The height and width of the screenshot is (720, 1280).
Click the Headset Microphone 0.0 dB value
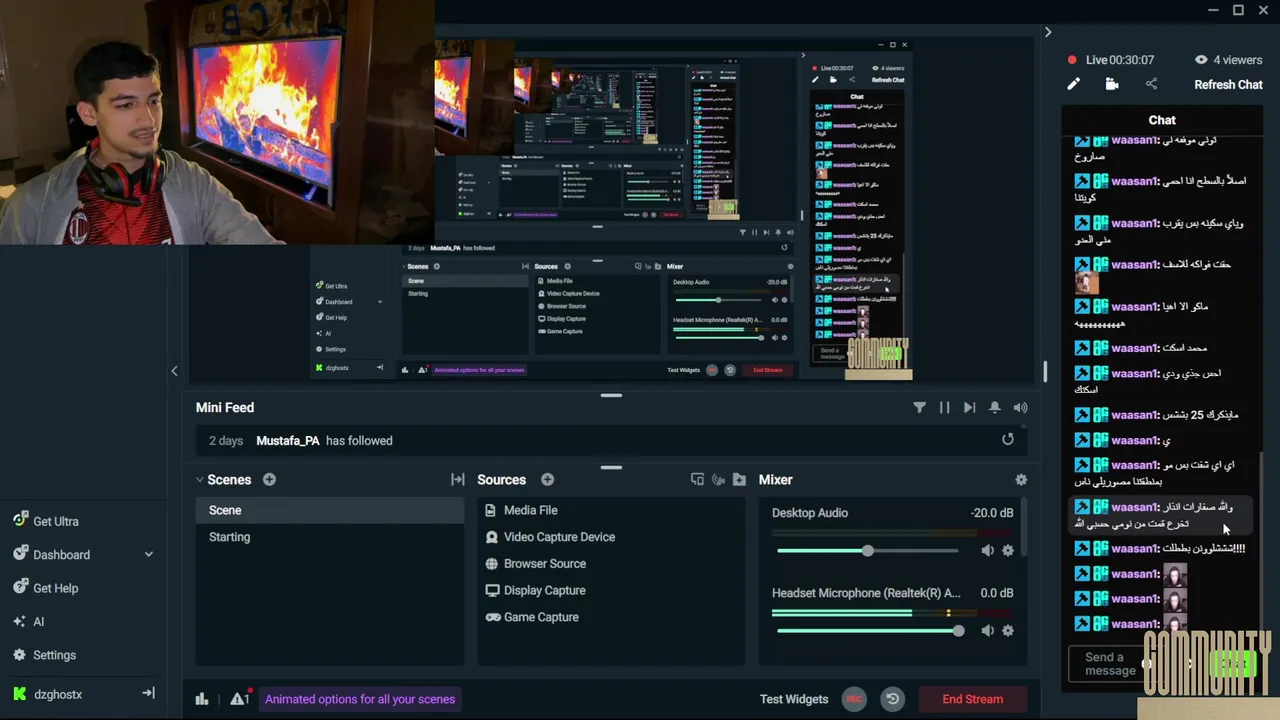pos(997,593)
